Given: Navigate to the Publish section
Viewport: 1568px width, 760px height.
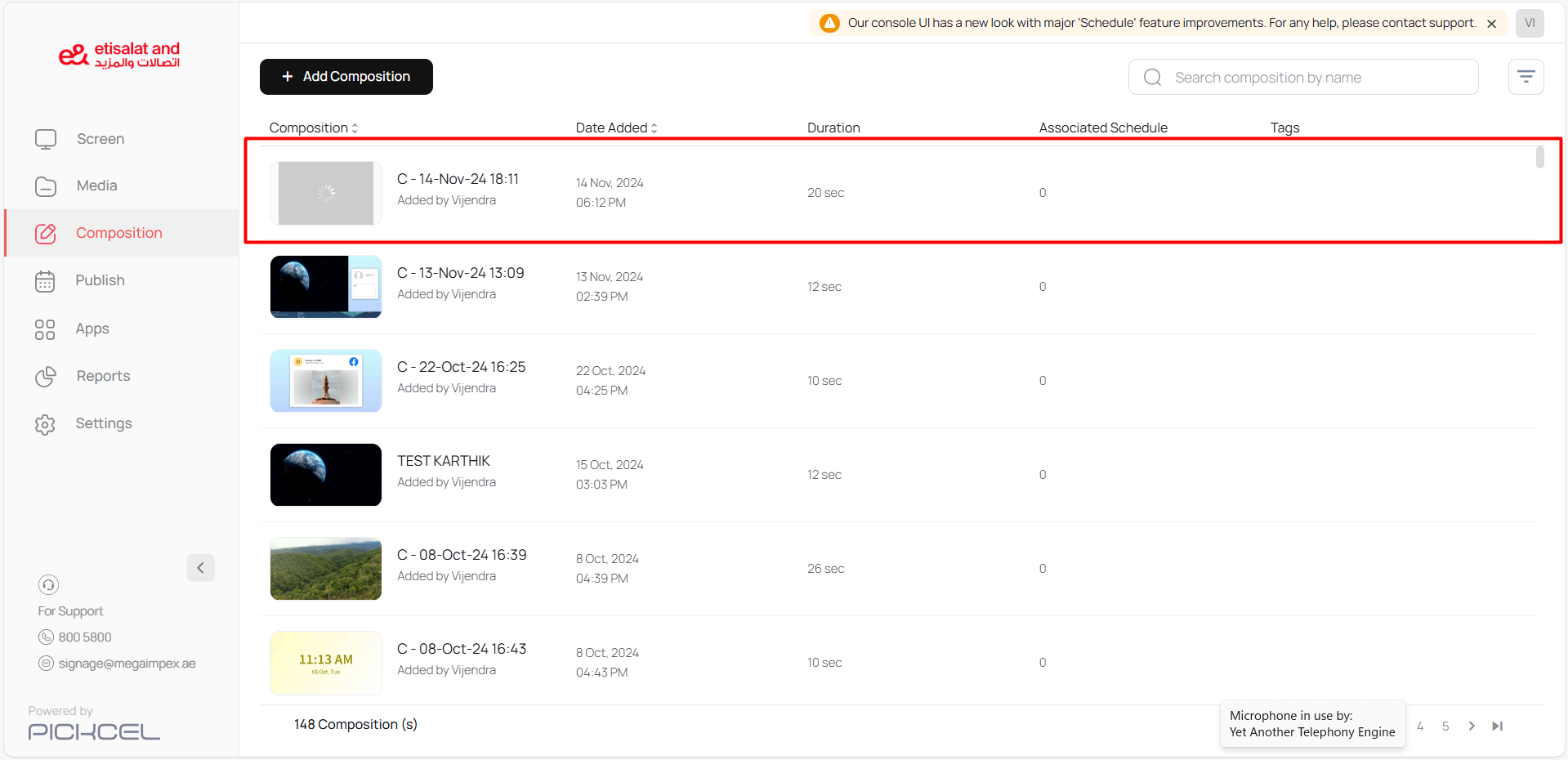Looking at the screenshot, I should [x=100, y=280].
